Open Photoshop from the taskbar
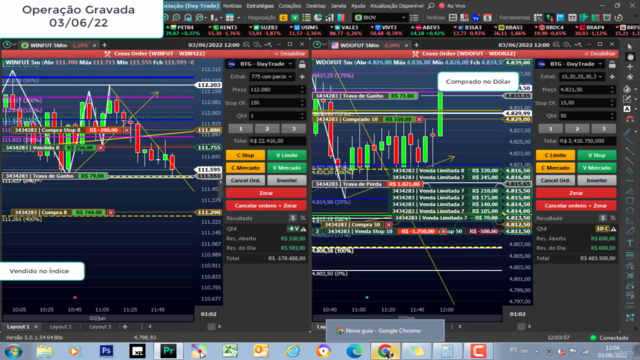Image resolution: width=640 pixels, height=360 pixels. click(x=106, y=351)
